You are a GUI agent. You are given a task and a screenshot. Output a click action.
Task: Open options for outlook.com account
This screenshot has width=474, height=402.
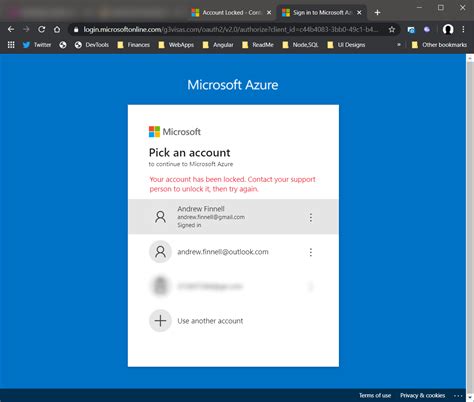[311, 252]
